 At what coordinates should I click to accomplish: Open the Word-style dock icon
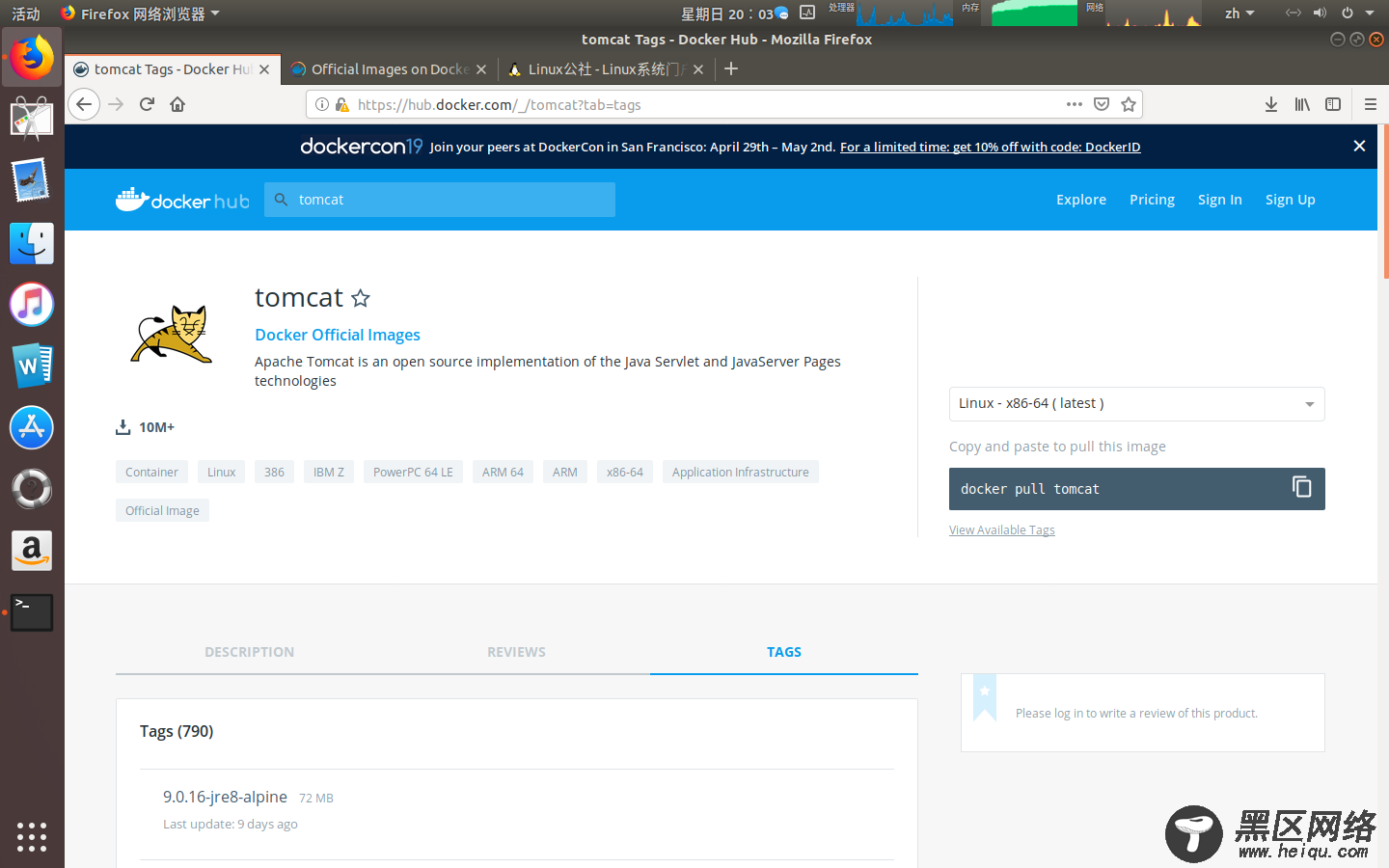[x=32, y=366]
